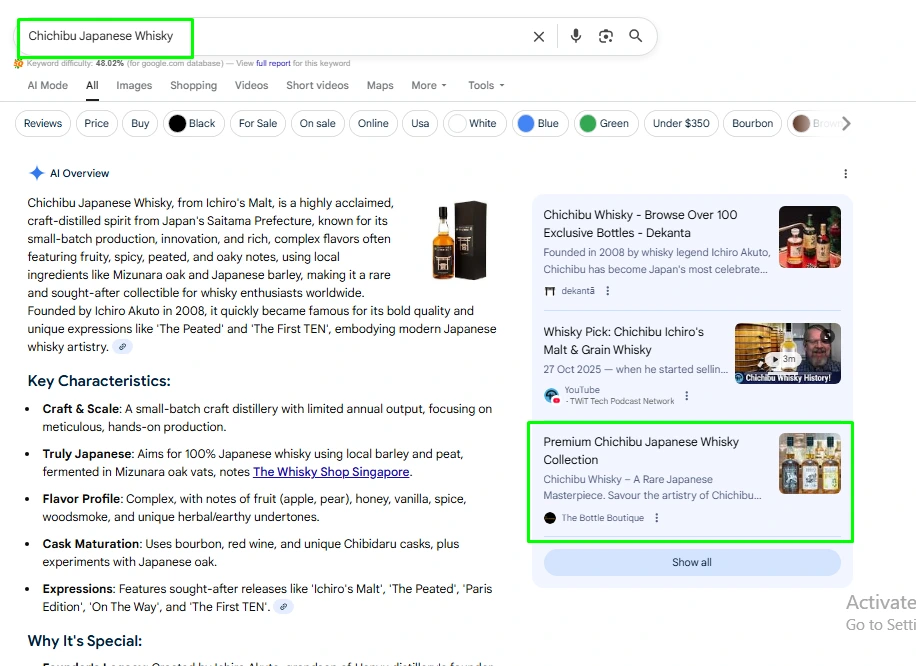This screenshot has width=916, height=666.
Task: Open the Tools dropdown
Action: point(486,86)
